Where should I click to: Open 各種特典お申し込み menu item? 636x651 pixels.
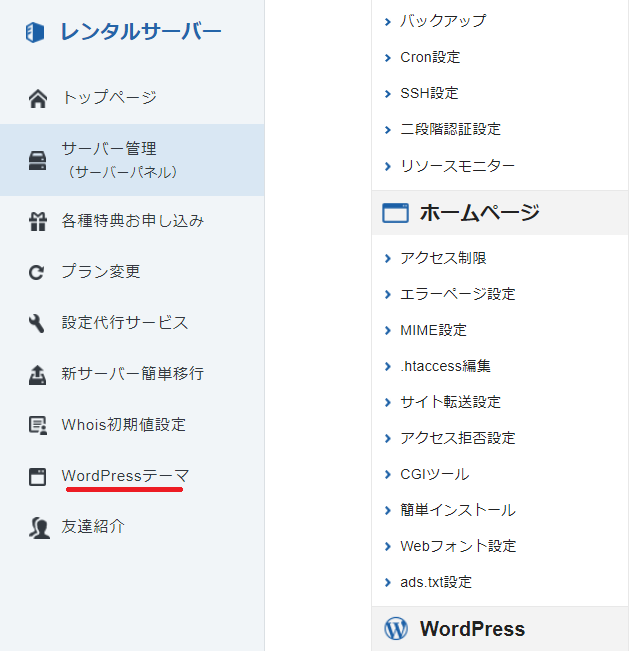click(x=132, y=221)
